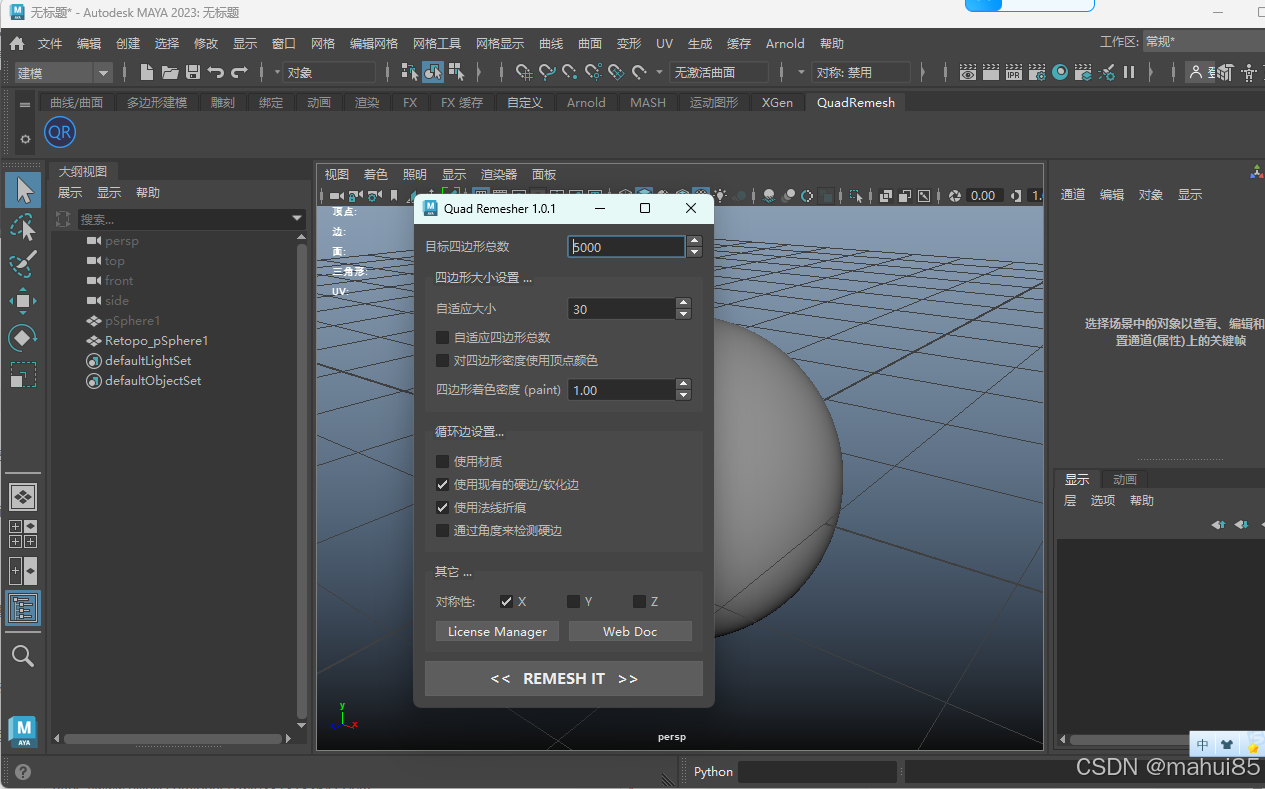Click the 目标四边形总数 value field
Image resolution: width=1265 pixels, height=789 pixels.
[626, 246]
